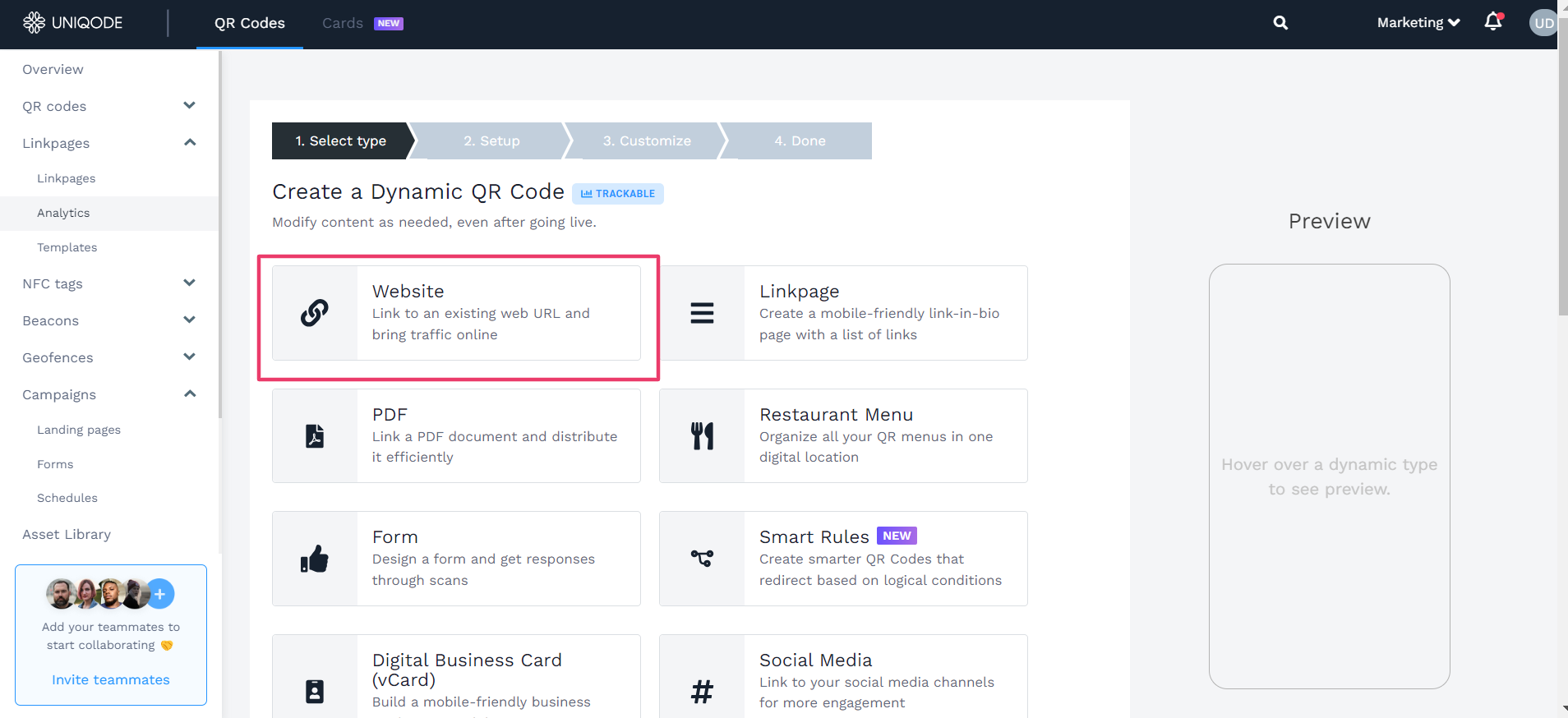Choose the Digital Business Card (vCard) title
The image size is (1568, 718).
(467, 670)
